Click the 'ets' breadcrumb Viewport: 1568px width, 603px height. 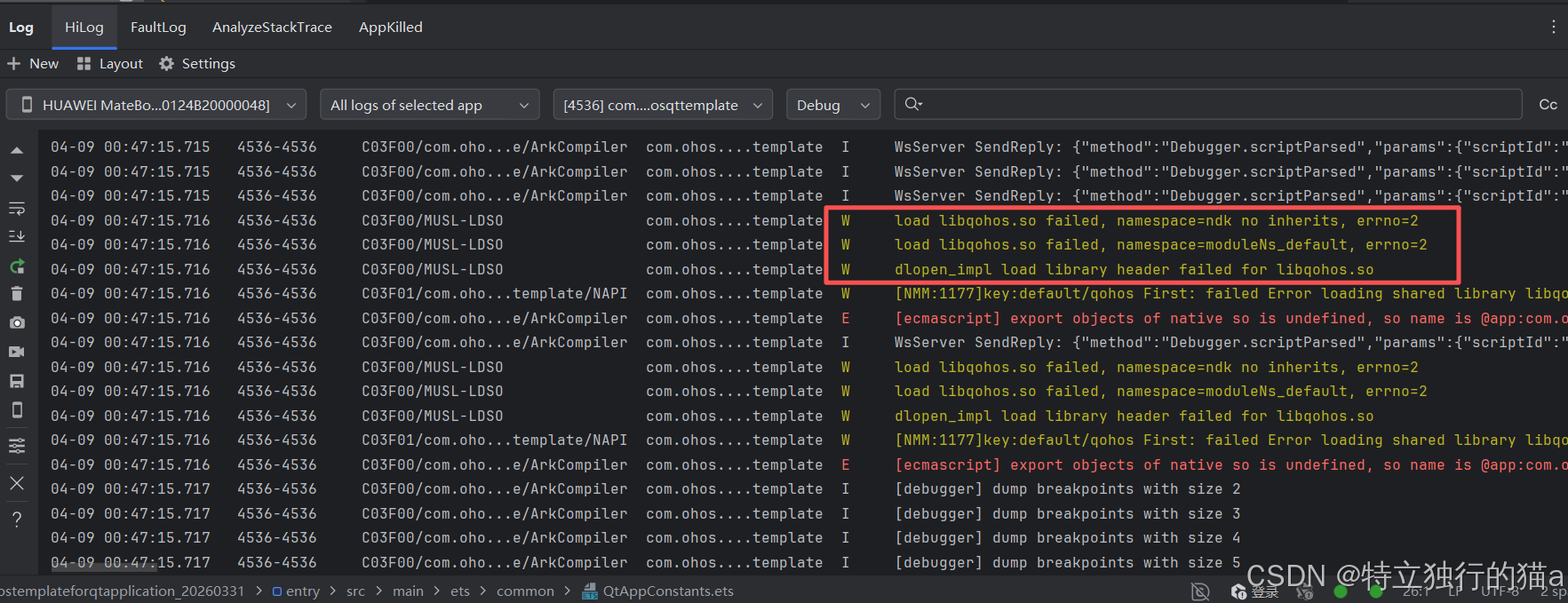[x=460, y=591]
